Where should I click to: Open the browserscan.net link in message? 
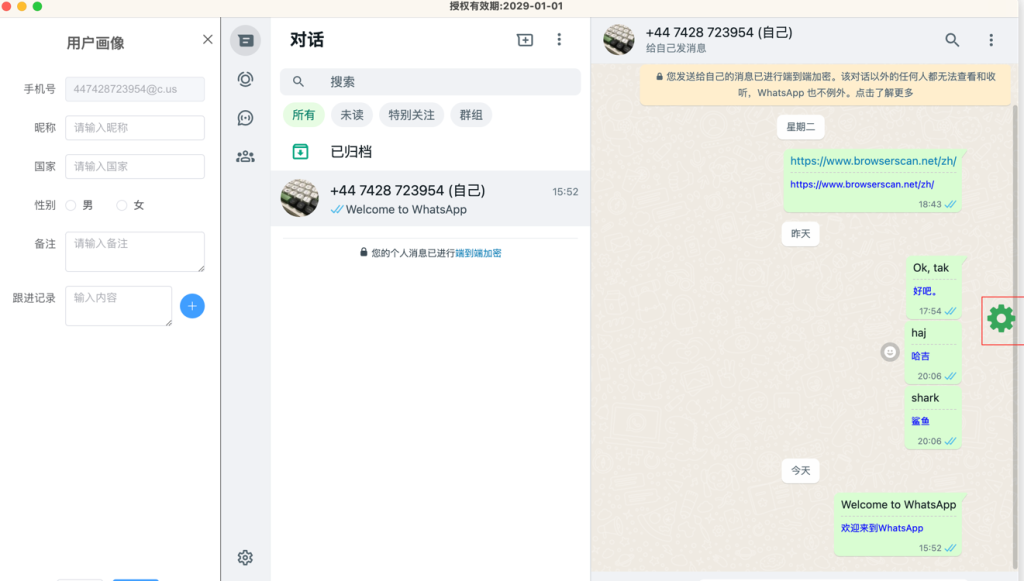(873, 161)
